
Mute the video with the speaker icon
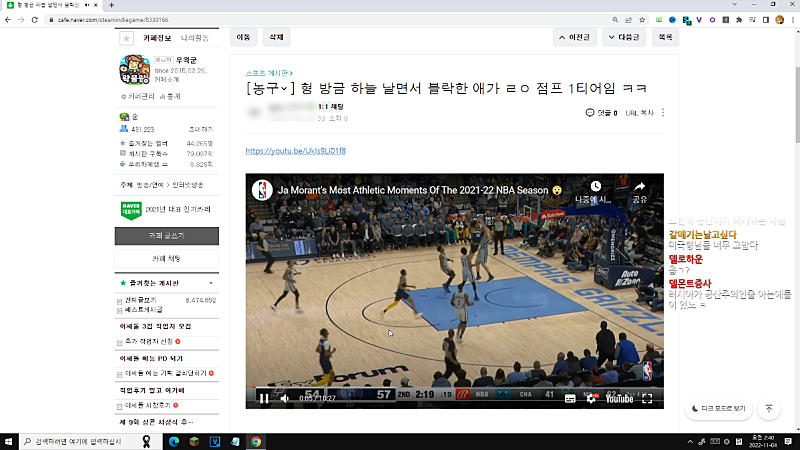(286, 398)
